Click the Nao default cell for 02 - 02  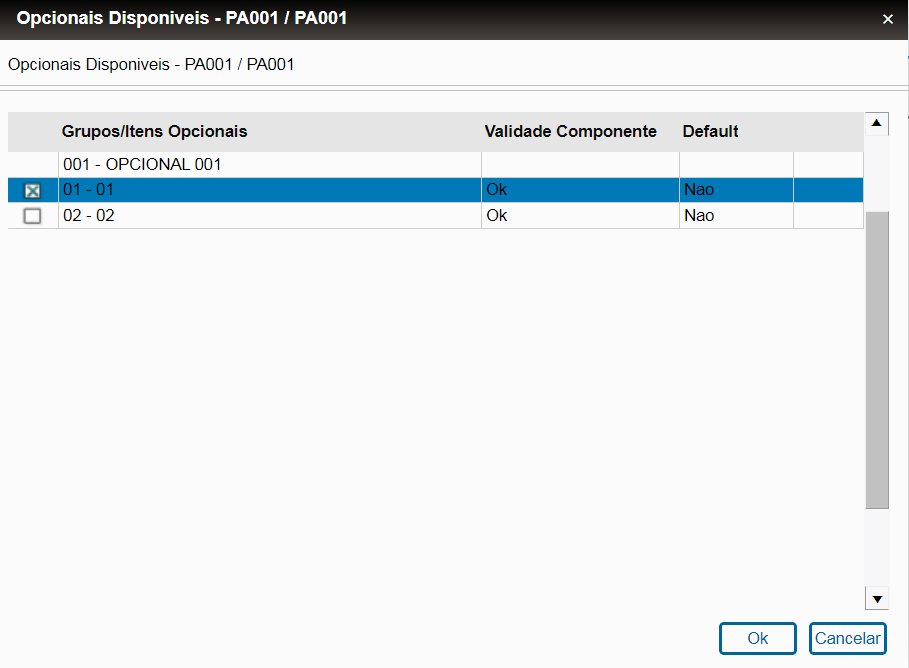click(699, 215)
